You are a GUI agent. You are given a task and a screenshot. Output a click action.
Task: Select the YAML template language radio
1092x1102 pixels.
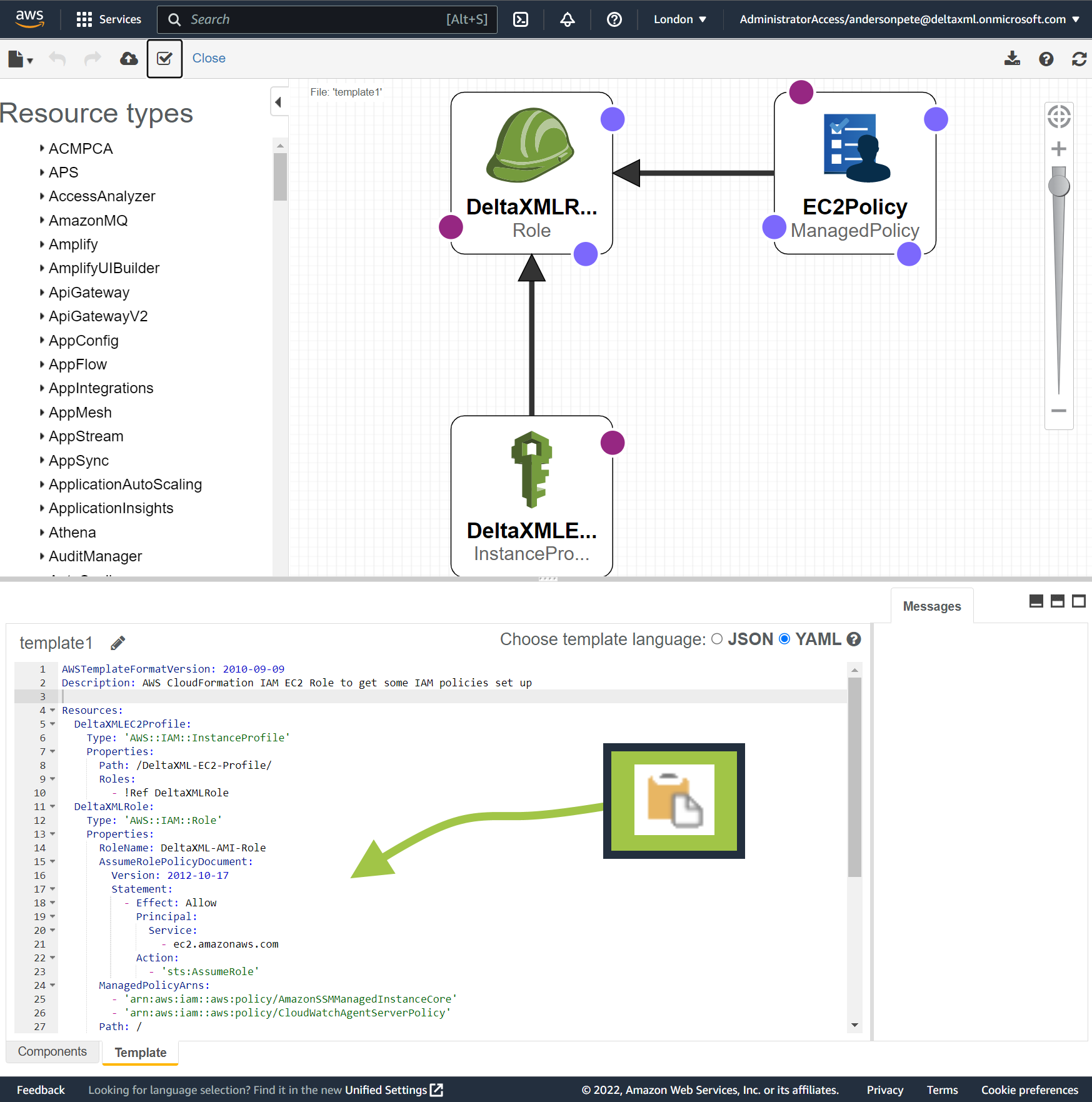point(784,639)
